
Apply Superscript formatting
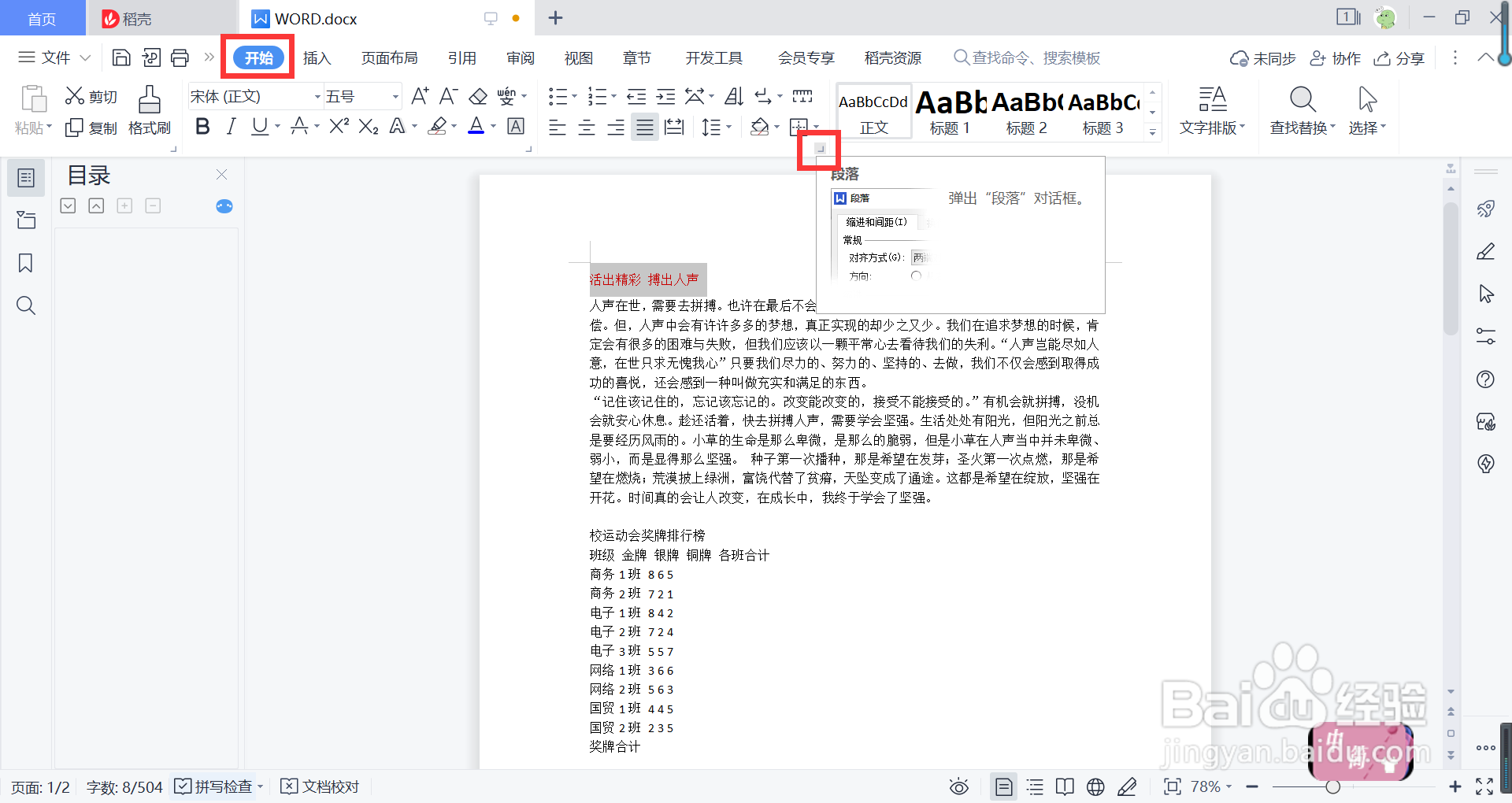[x=339, y=126]
